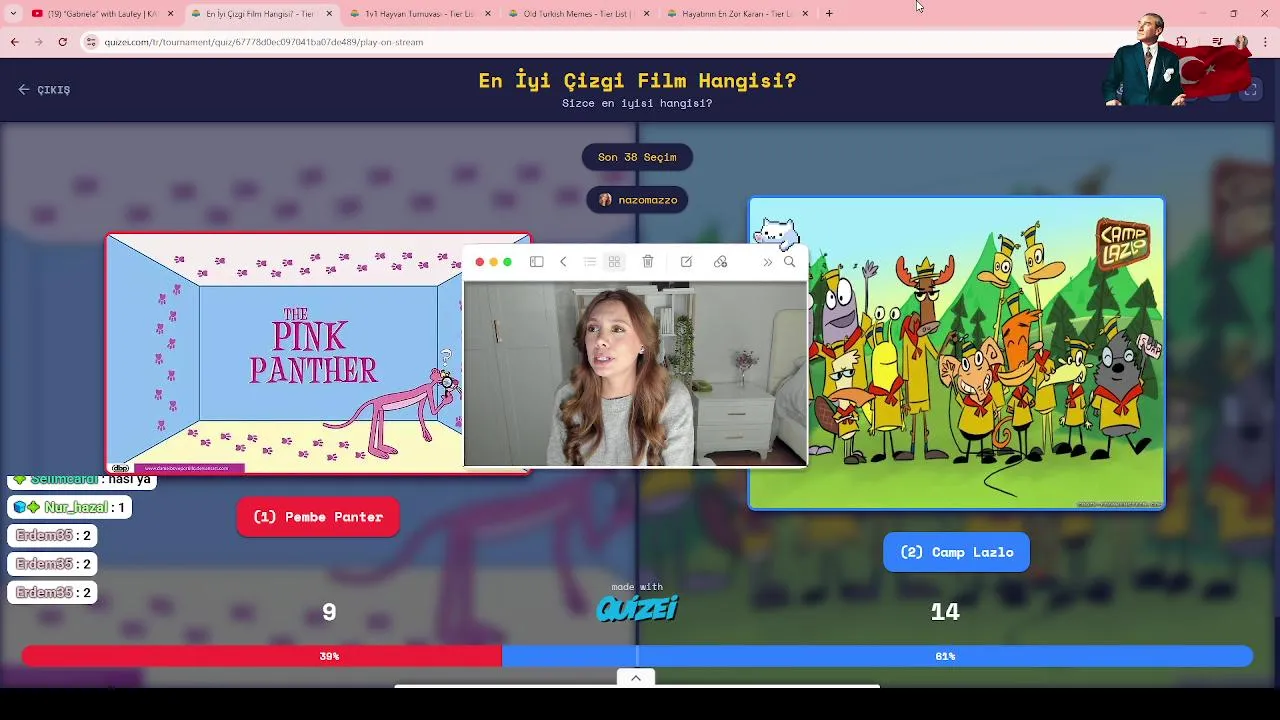Click the Son 38 Seçim badge
The height and width of the screenshot is (720, 1280).
637,157
